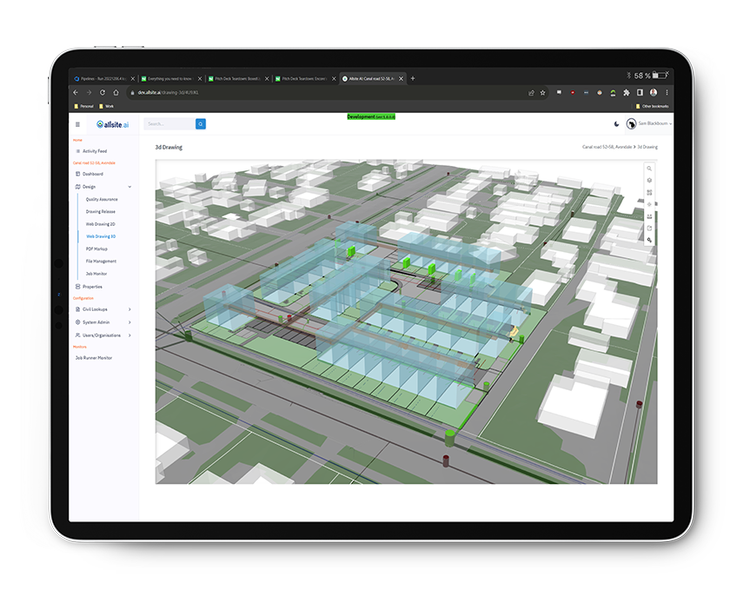
Task: Select Web Drawing 3D menu item
Action: pos(101,236)
